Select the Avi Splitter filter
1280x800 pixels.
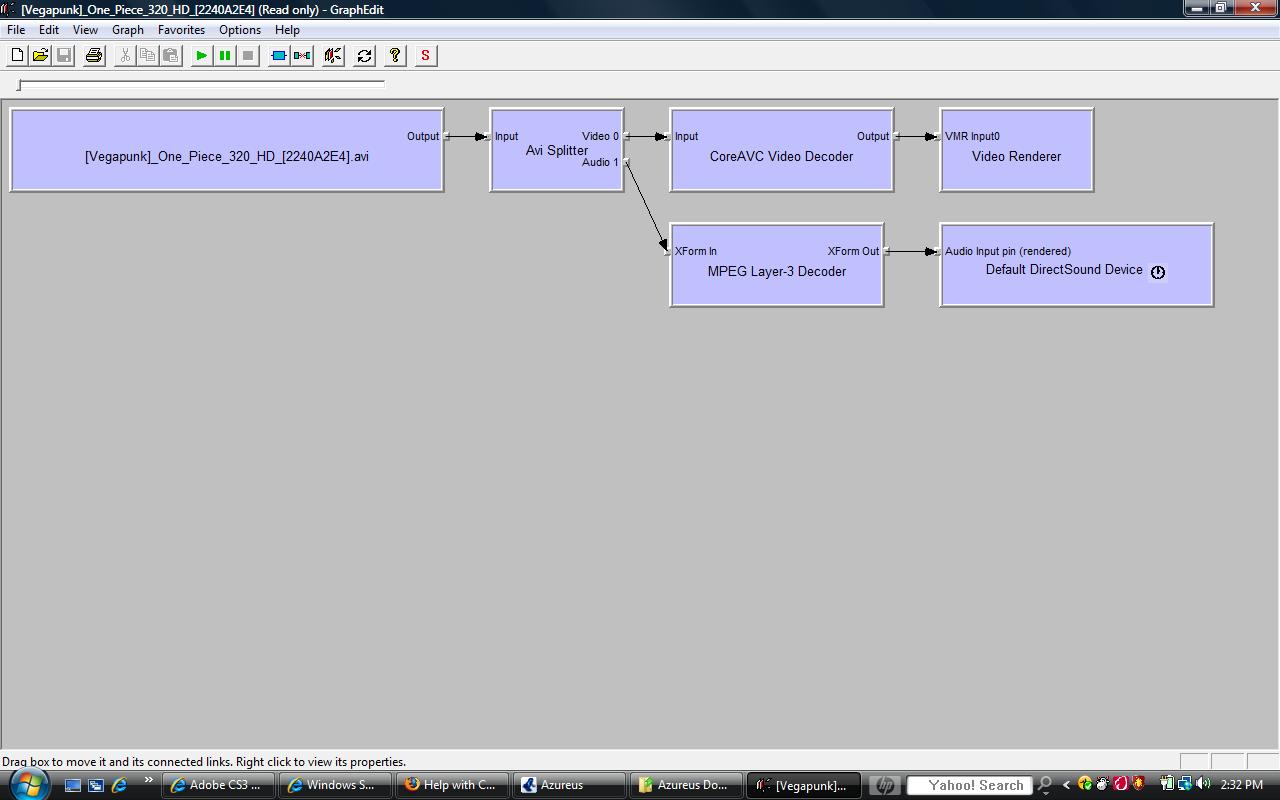coord(557,150)
